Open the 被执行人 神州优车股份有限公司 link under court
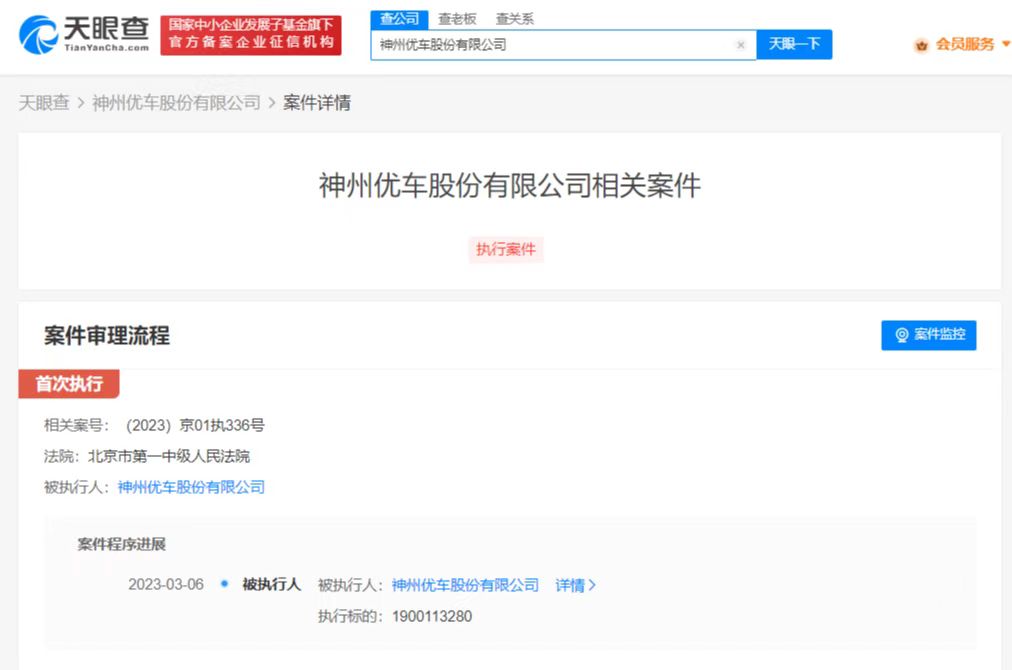The height and width of the screenshot is (670, 1012). pyautogui.click(x=191, y=487)
